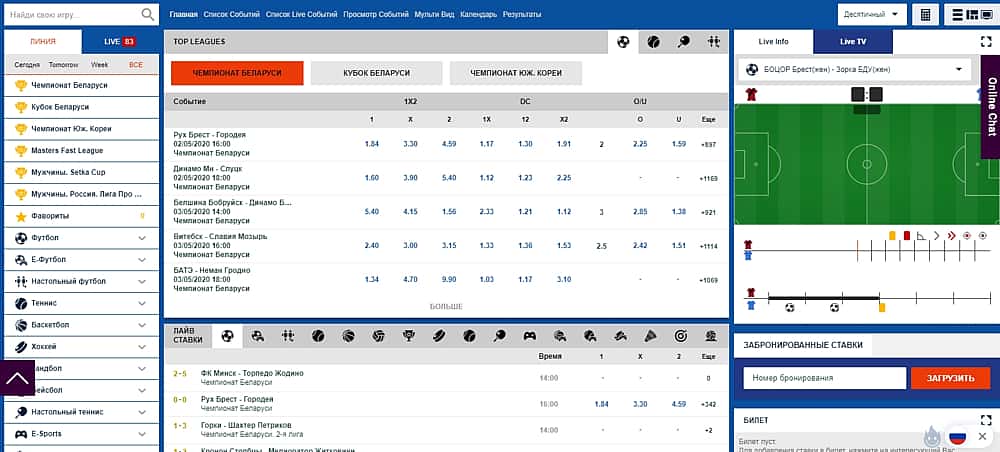
Task: Open the Десятичный odds format dropdown
Action: click(x=872, y=15)
